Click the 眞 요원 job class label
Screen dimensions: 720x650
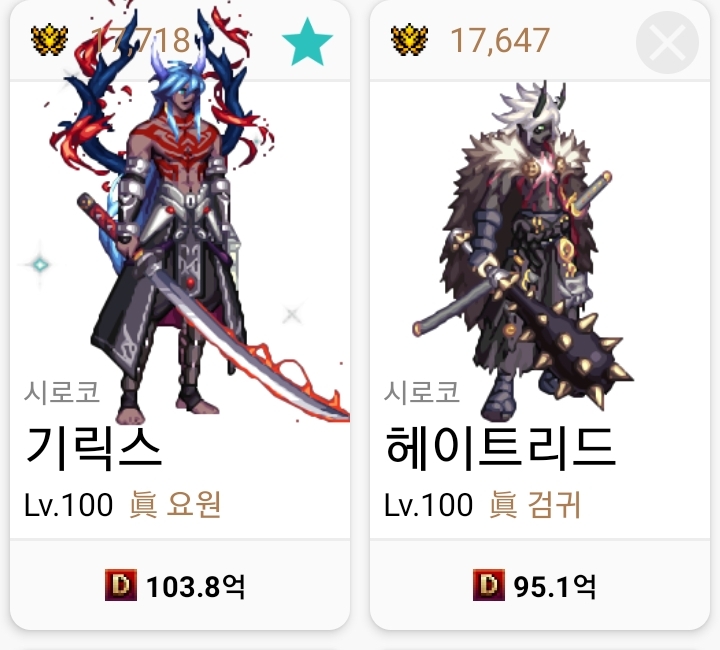click(x=175, y=504)
